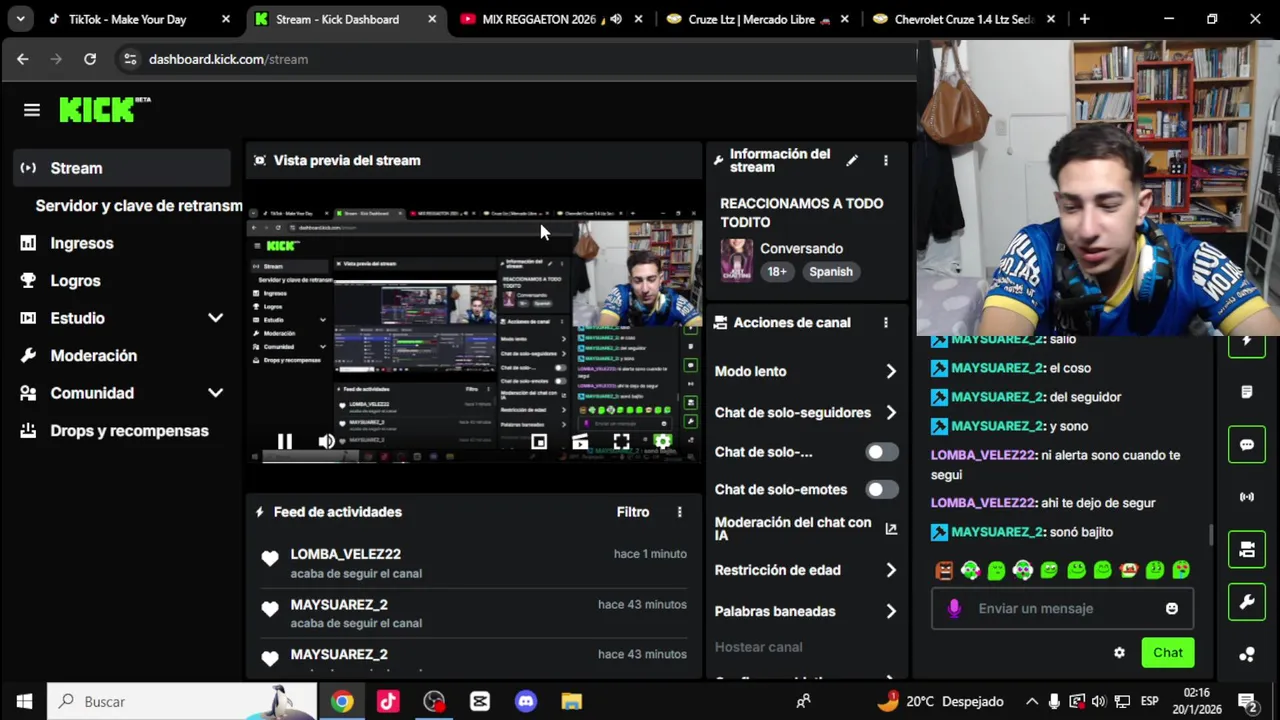Open File Explorer from the taskbar
The width and height of the screenshot is (1280, 720).
(x=571, y=701)
